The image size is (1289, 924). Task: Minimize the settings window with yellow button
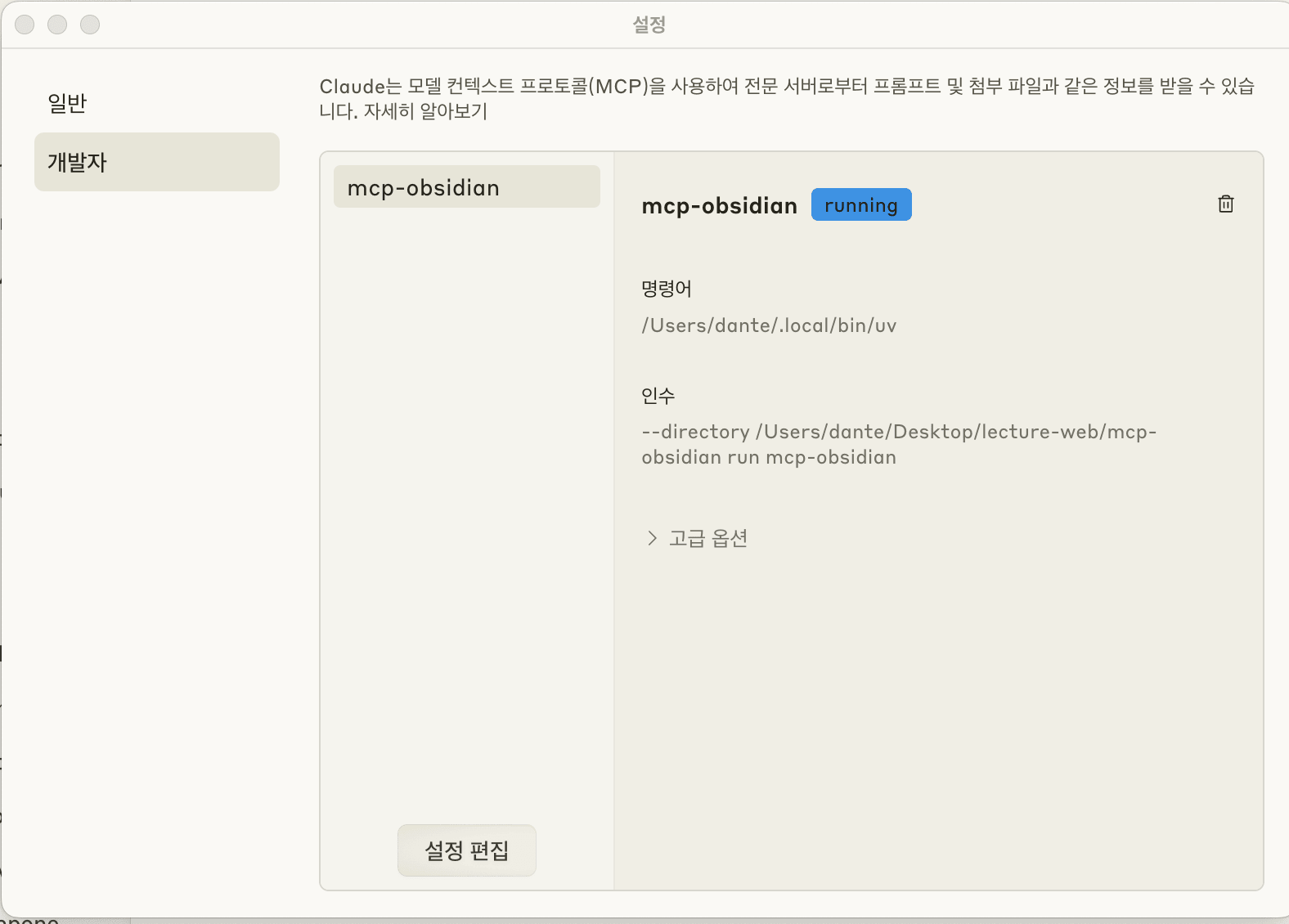coord(57,25)
